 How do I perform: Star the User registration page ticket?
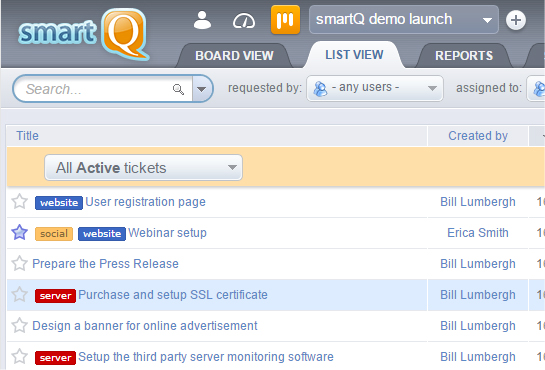[x=19, y=202]
